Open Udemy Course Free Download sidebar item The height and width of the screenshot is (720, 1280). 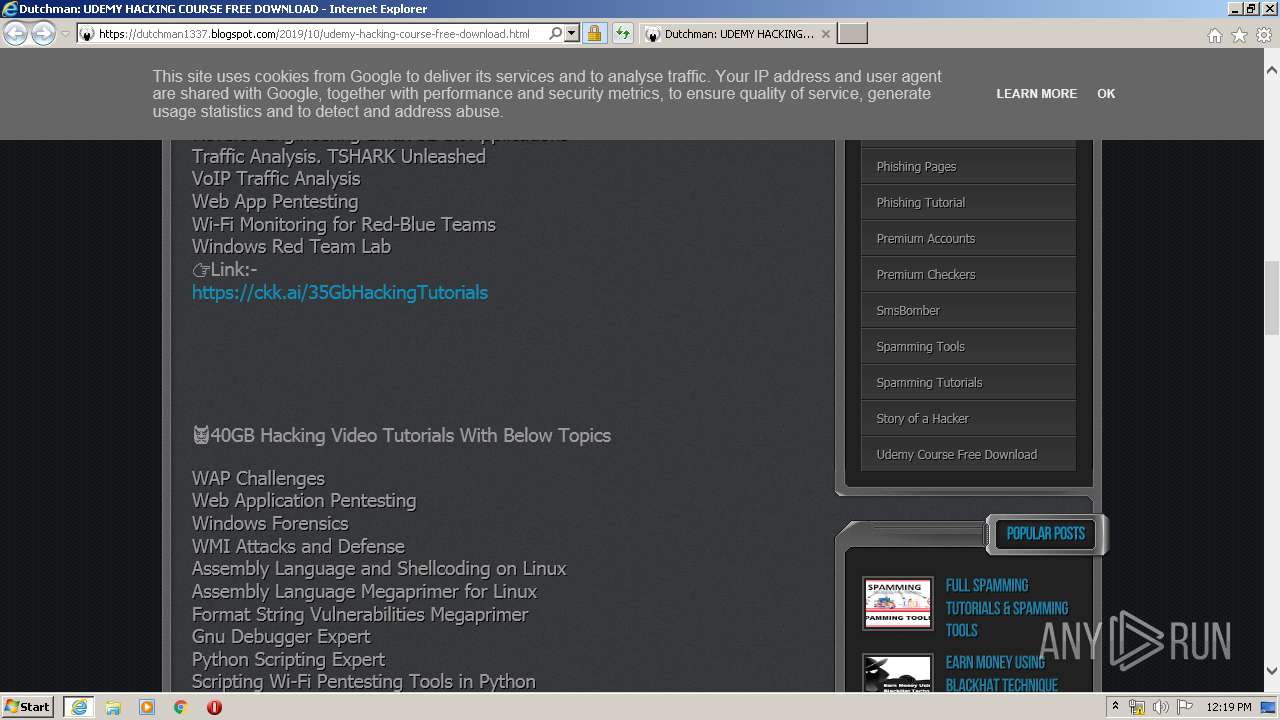click(x=968, y=454)
